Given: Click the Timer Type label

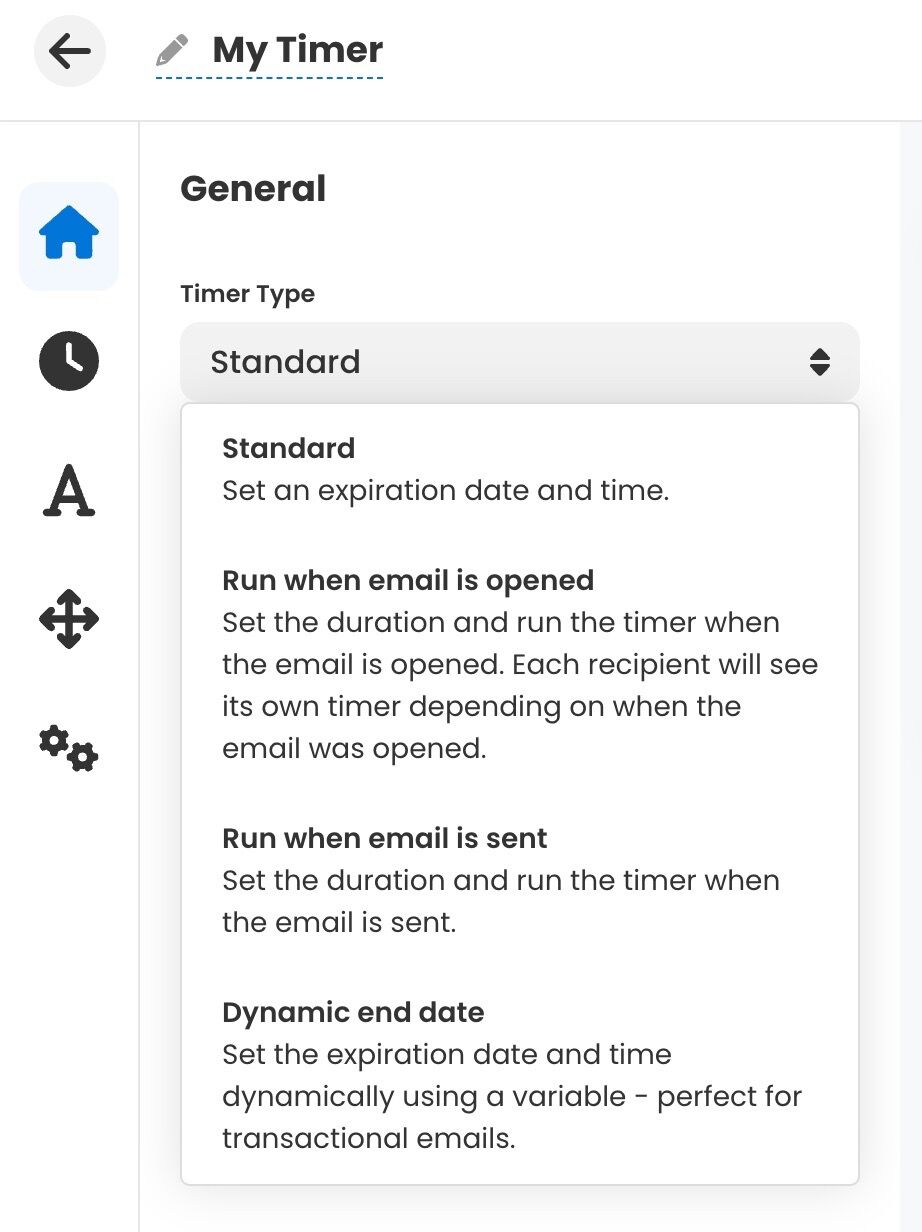Looking at the screenshot, I should point(247,293).
